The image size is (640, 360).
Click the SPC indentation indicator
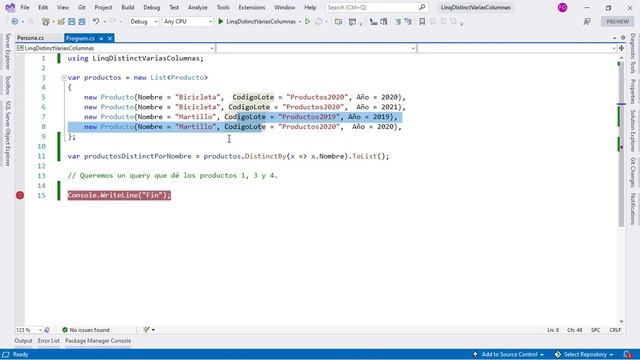596,330
